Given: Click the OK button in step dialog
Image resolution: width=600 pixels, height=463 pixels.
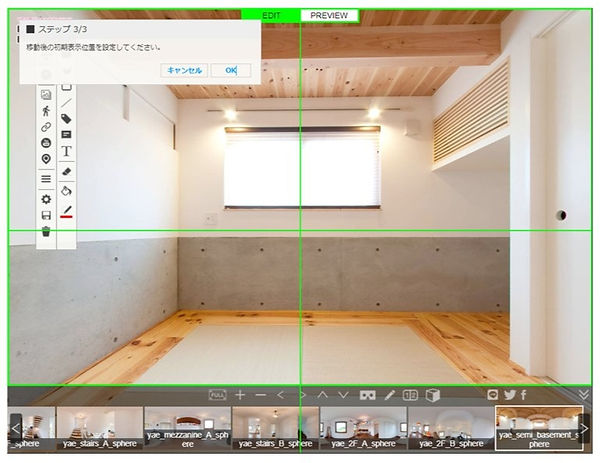Looking at the screenshot, I should [x=230, y=70].
